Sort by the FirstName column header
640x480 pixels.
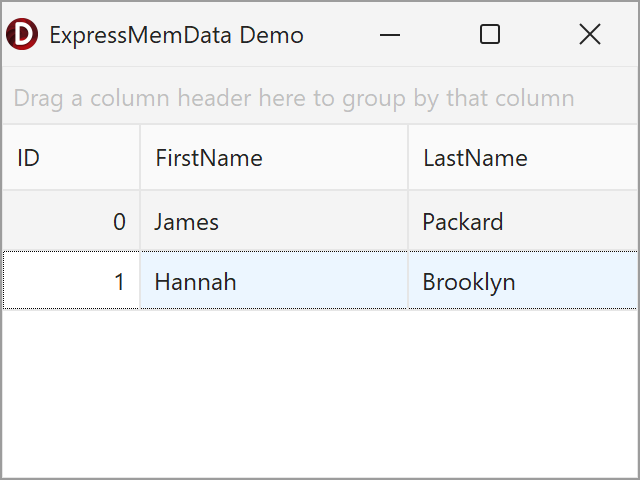pos(274,158)
